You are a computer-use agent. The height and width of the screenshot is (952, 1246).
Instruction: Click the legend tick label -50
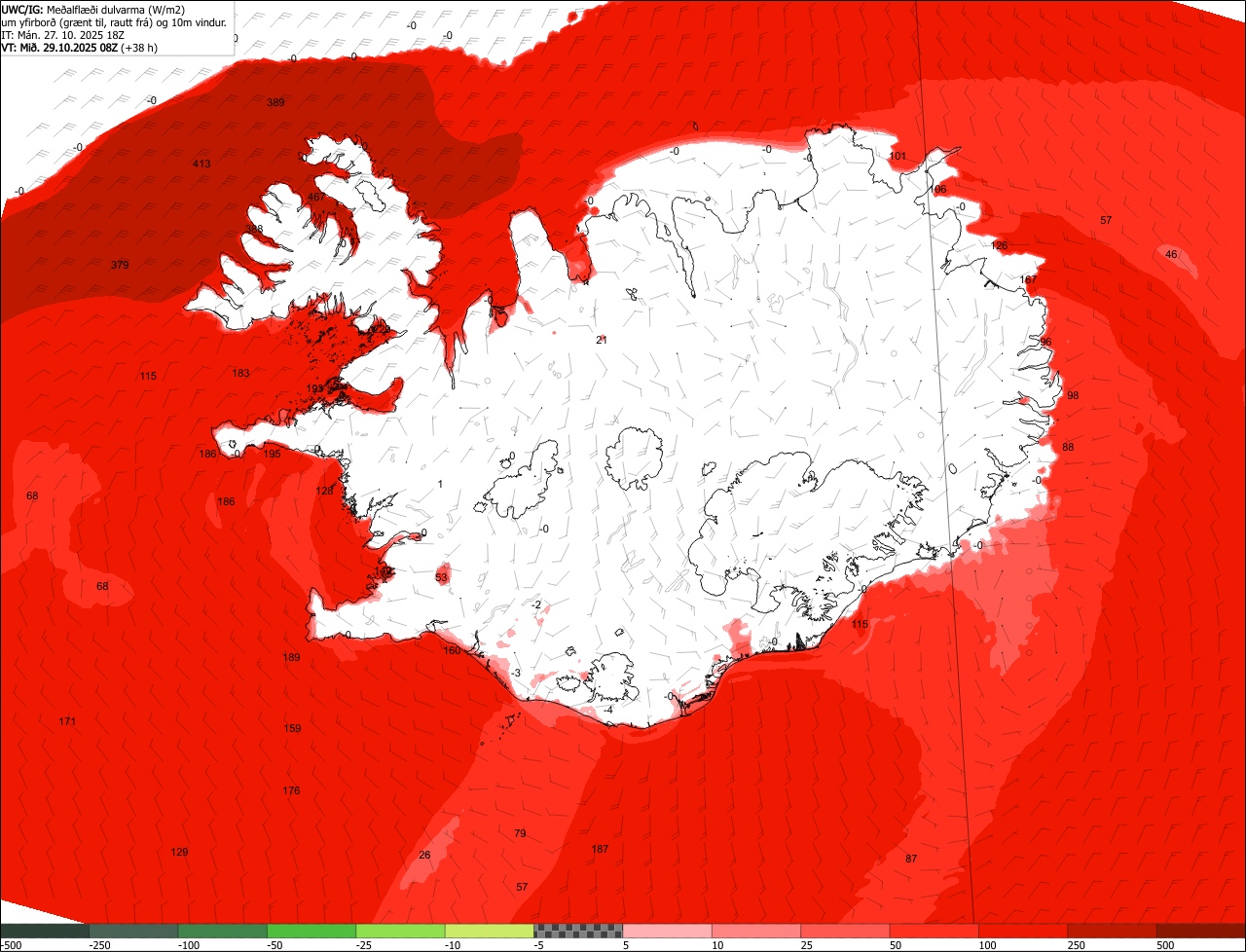[276, 945]
